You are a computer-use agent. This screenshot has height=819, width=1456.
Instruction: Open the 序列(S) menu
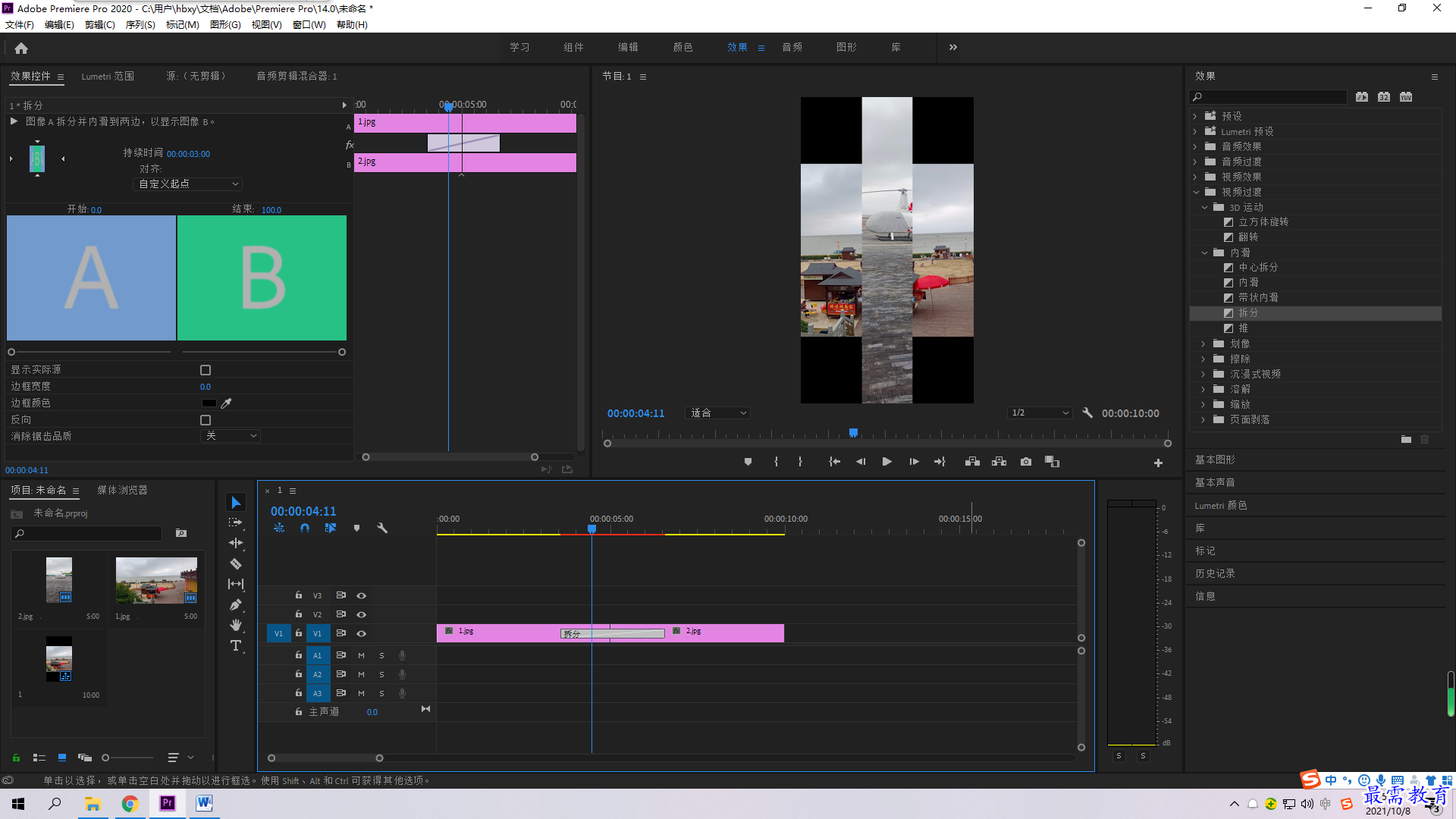[140, 25]
